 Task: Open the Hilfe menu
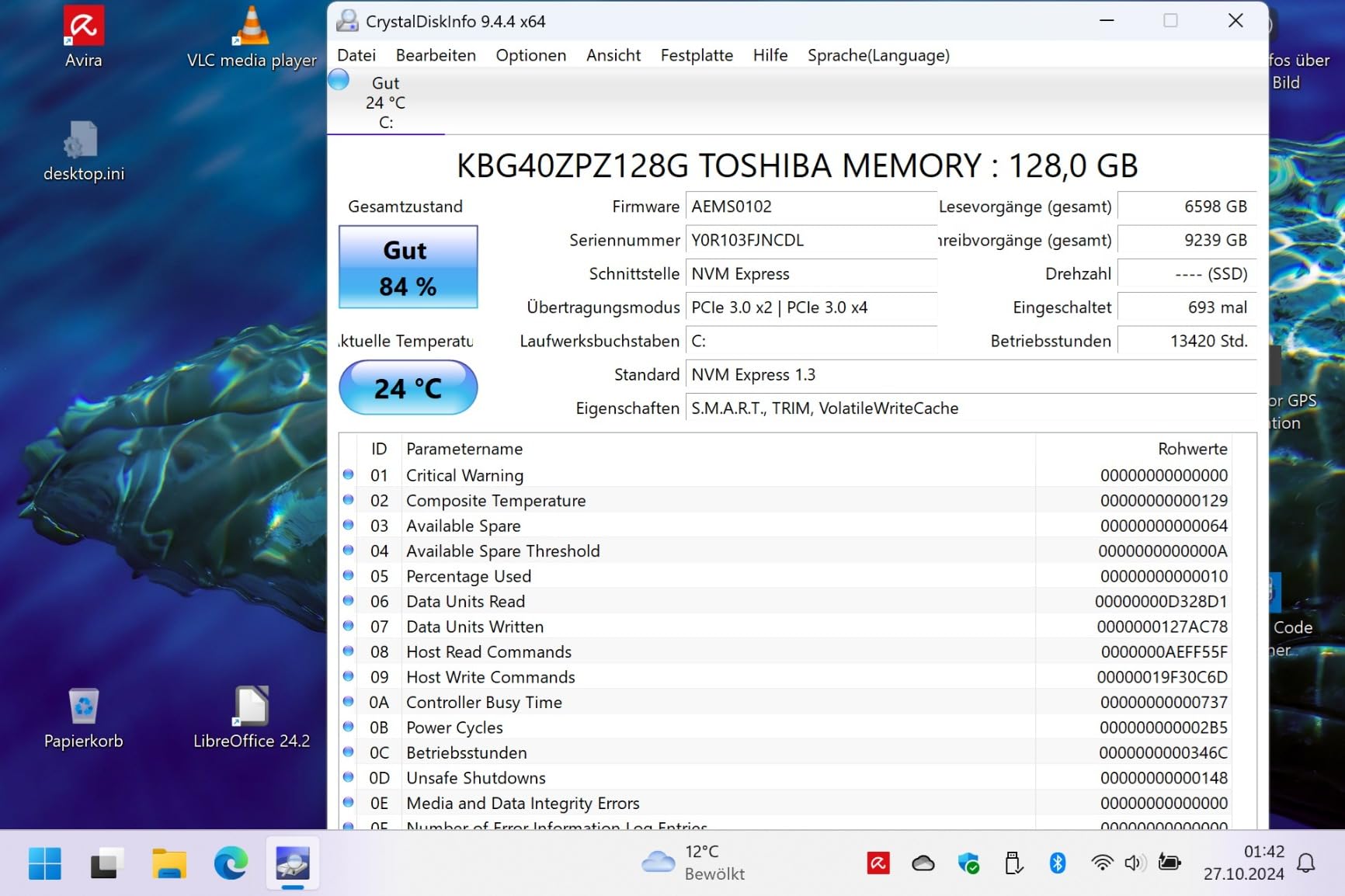coord(770,55)
